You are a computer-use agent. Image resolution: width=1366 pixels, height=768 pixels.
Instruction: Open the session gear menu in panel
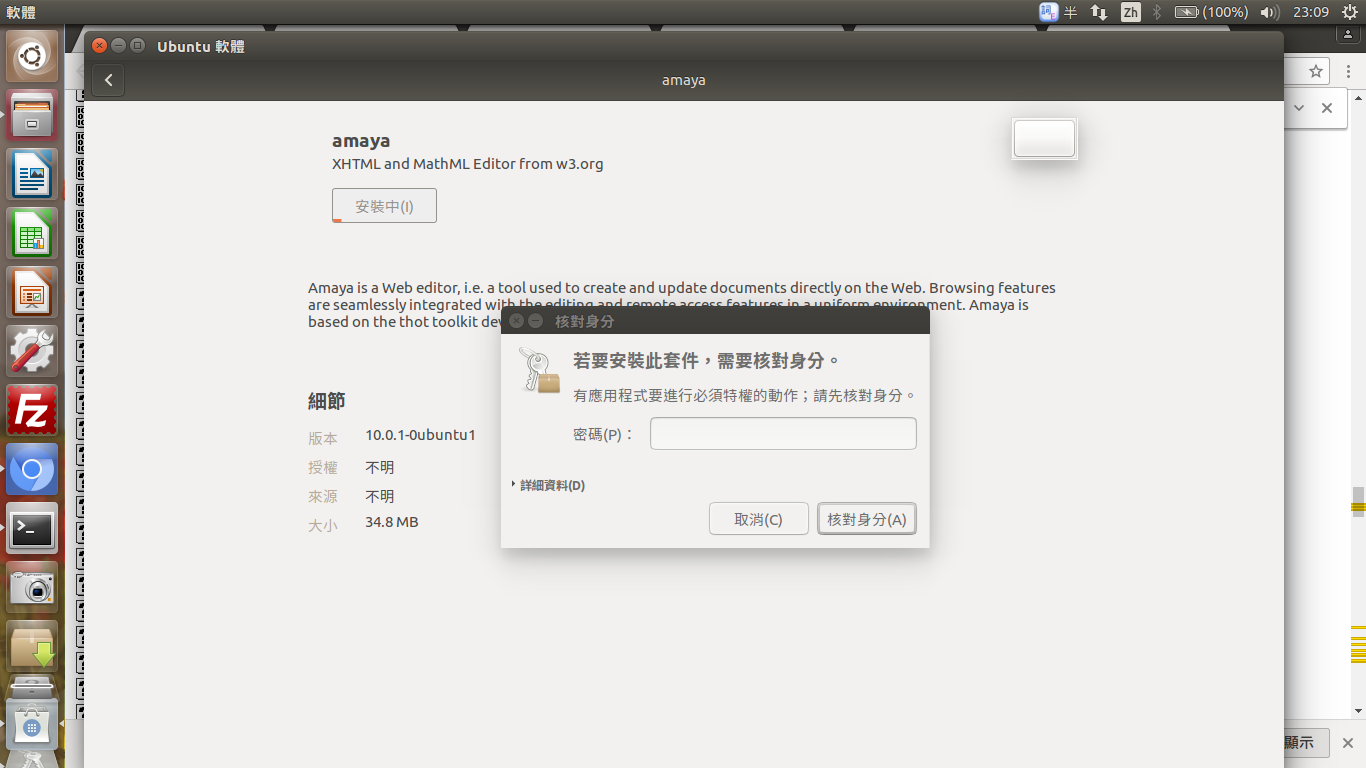pyautogui.click(x=1350, y=12)
